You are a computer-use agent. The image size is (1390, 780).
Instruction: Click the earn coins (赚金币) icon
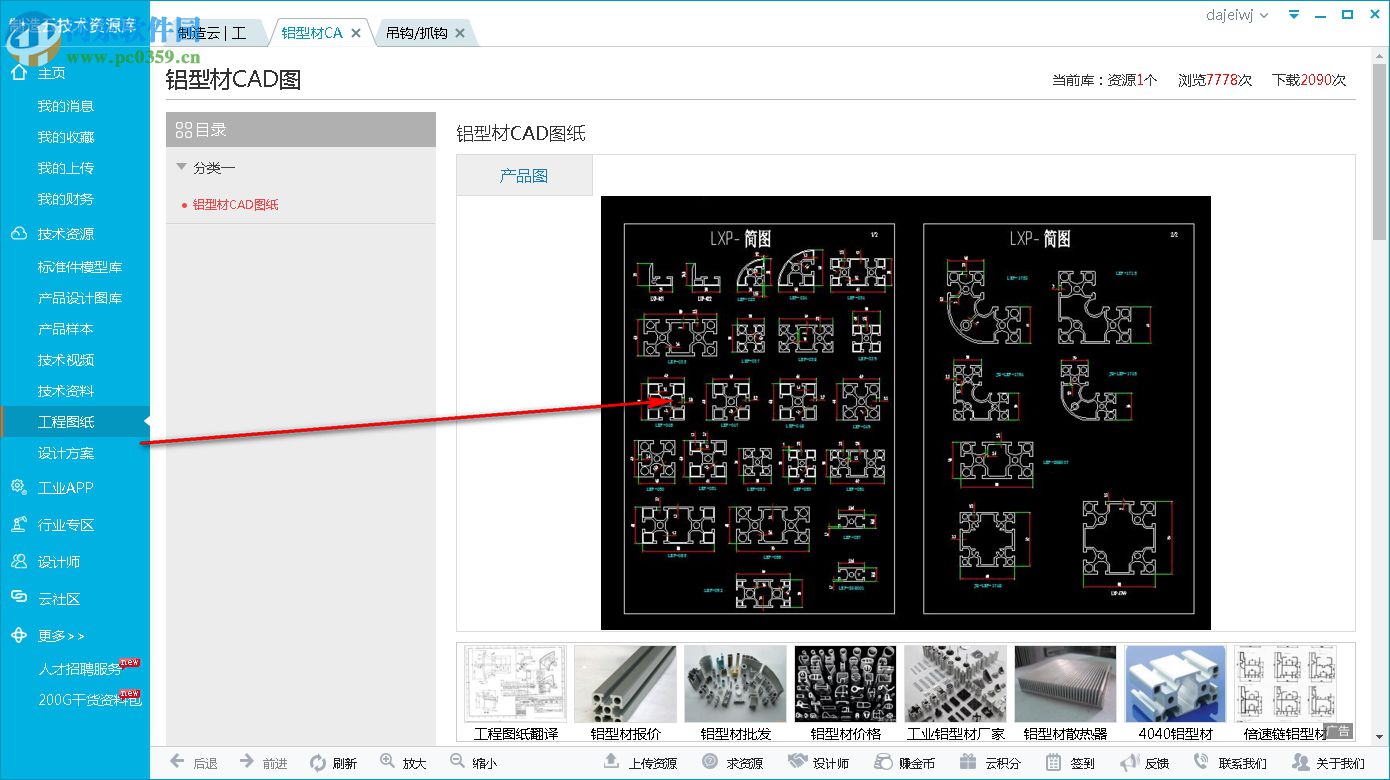[x=883, y=763]
